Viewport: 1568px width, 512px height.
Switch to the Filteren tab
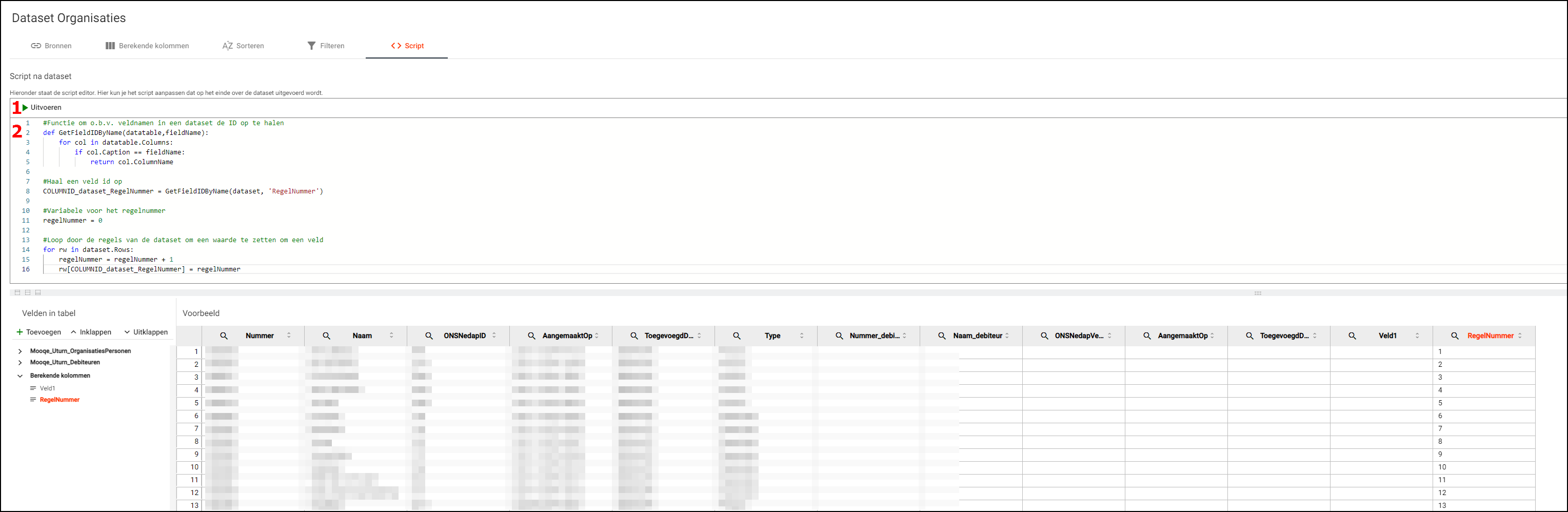coord(326,46)
